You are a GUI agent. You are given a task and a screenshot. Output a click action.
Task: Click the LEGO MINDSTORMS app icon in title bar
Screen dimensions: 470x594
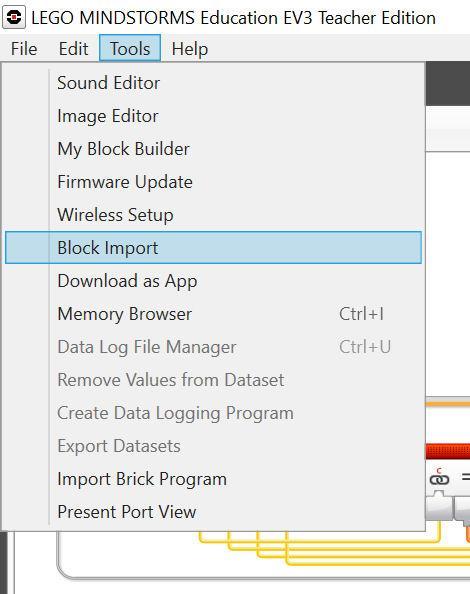coord(14,17)
